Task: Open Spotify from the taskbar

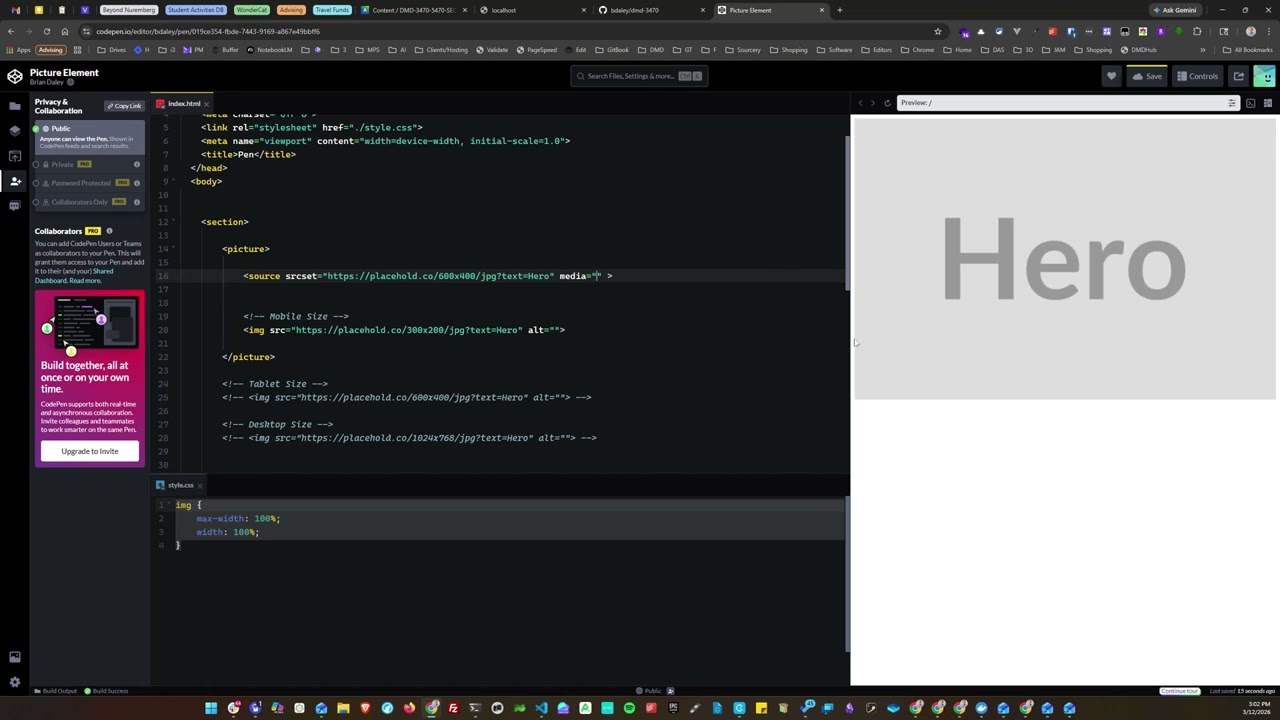Action: pos(629,708)
